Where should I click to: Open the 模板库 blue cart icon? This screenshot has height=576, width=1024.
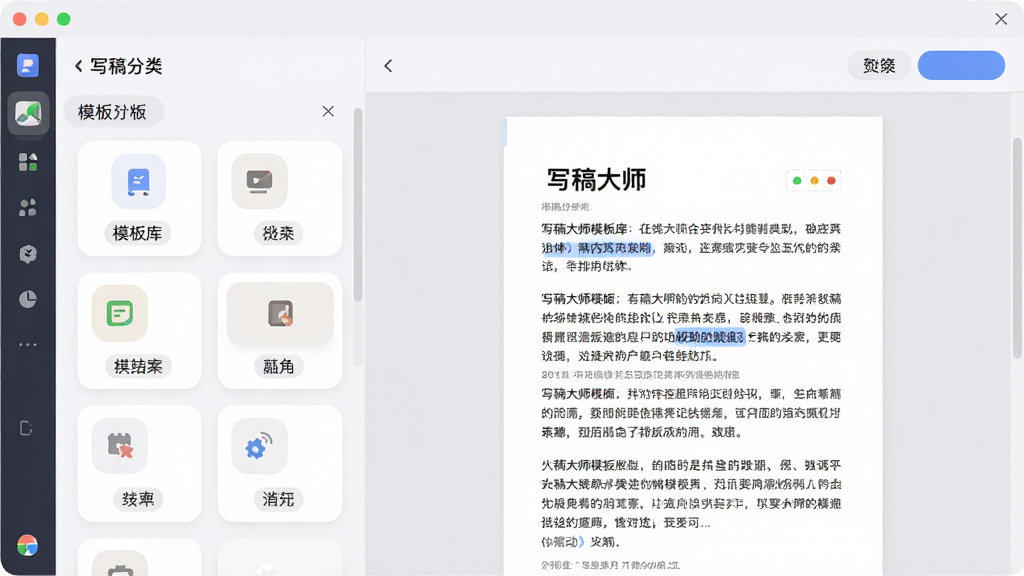click(x=138, y=182)
